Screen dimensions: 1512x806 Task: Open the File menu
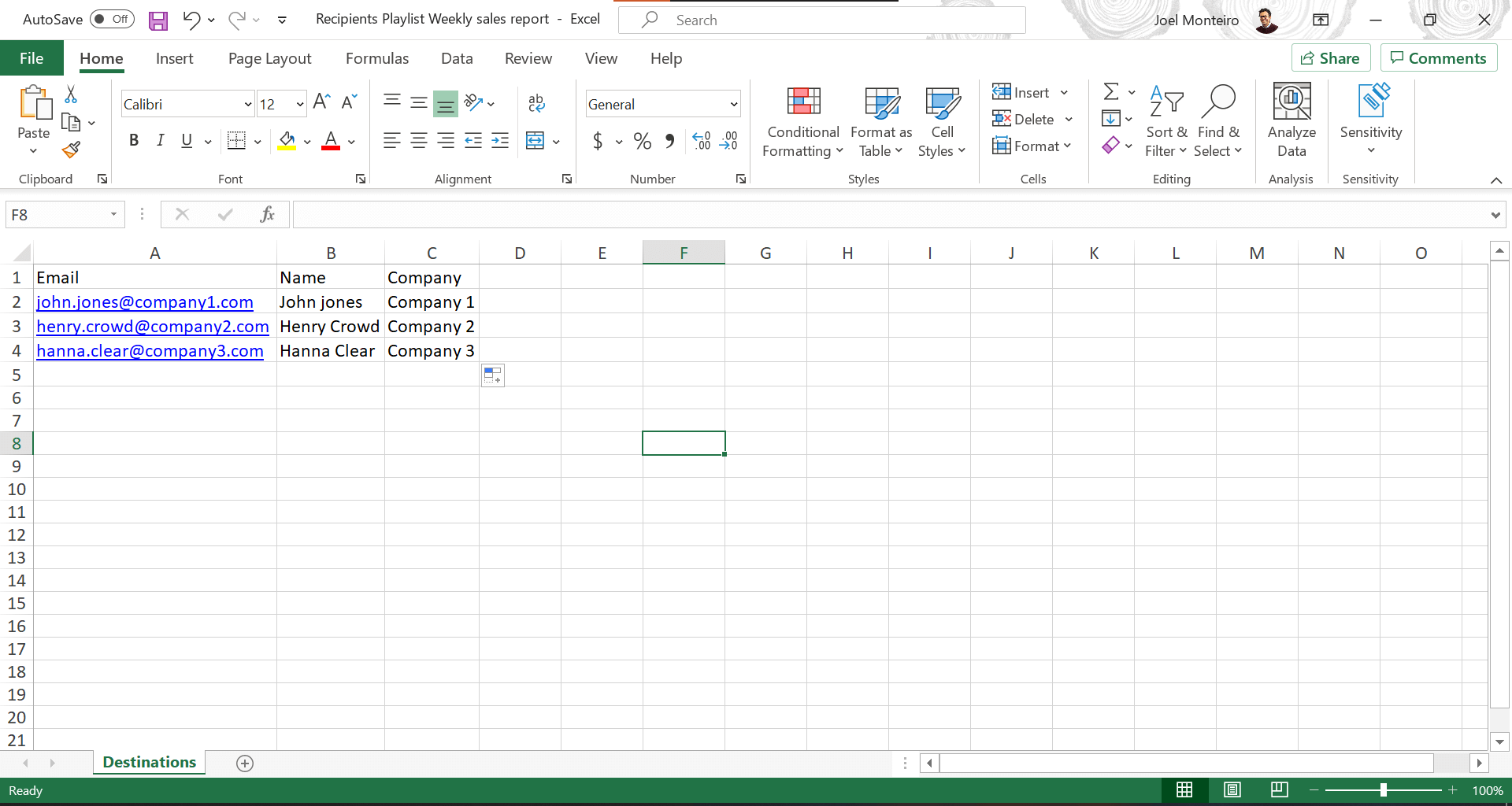31,57
